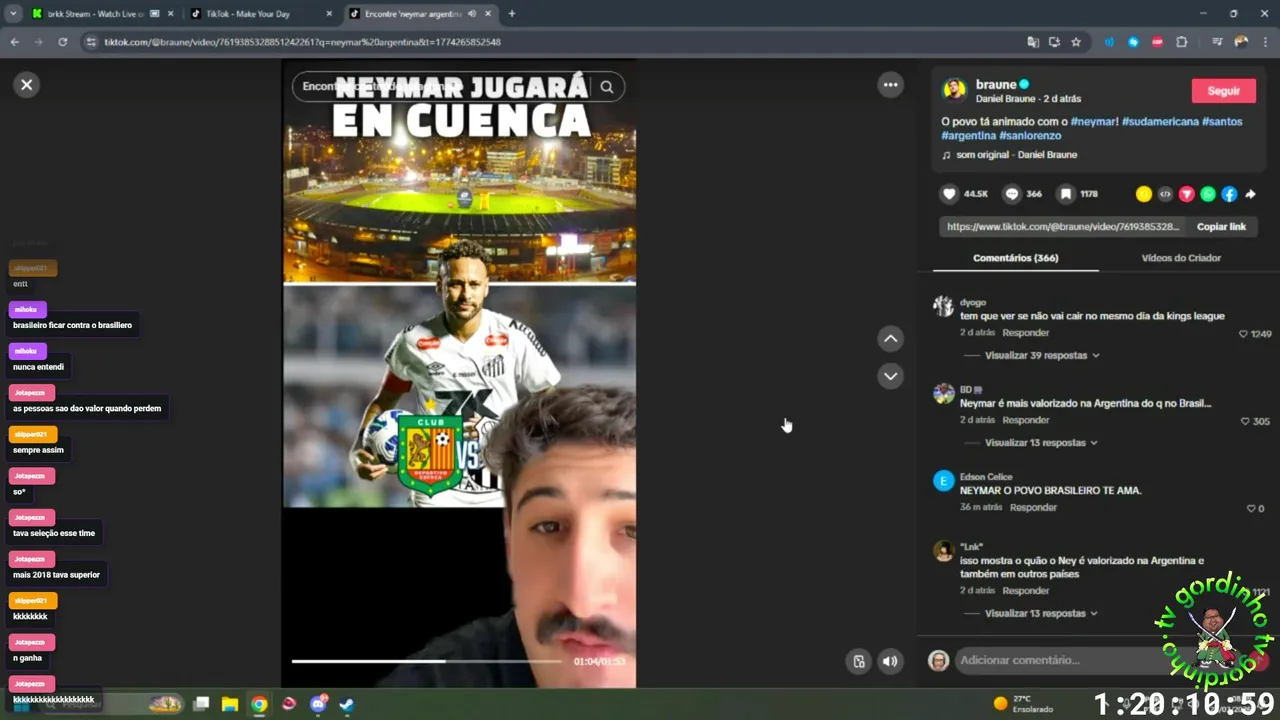
Task: Toggle auto-scroll icon next to volume
Action: coord(858,661)
